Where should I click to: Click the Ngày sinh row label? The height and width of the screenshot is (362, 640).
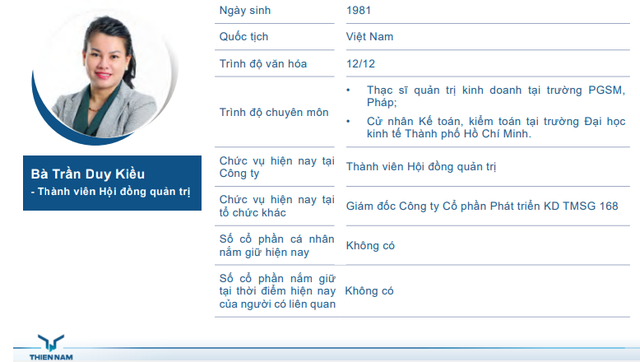[245, 10]
